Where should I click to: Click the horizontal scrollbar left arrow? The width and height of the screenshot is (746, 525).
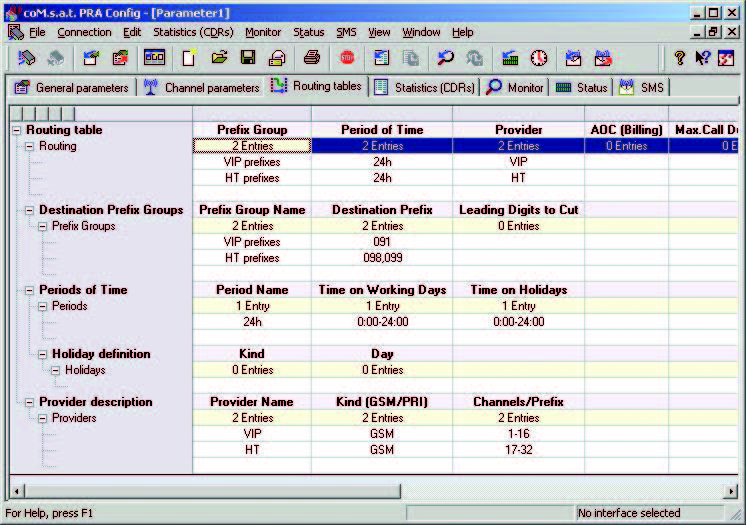pos(17,491)
